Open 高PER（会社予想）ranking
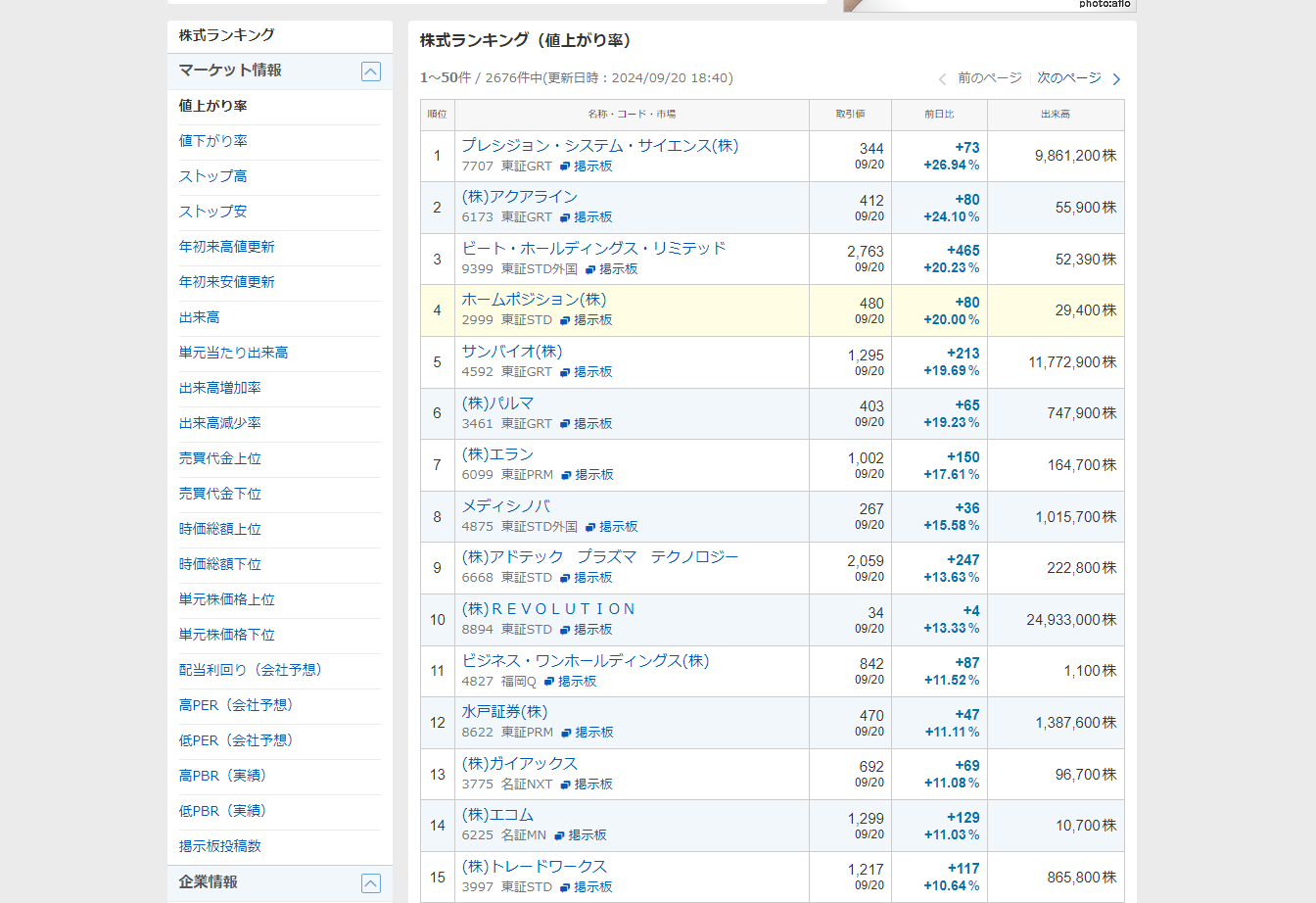 click(x=236, y=705)
